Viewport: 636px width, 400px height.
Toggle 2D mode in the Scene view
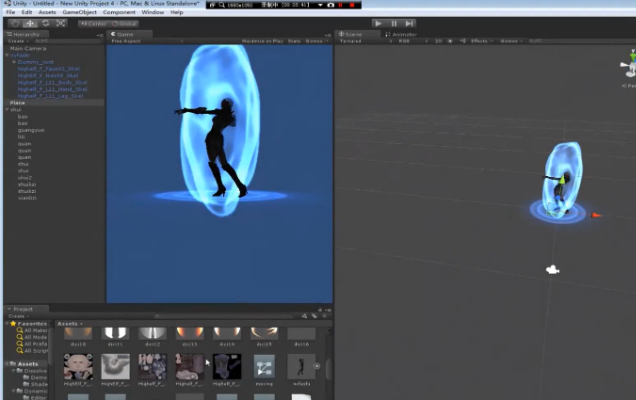[x=438, y=41]
